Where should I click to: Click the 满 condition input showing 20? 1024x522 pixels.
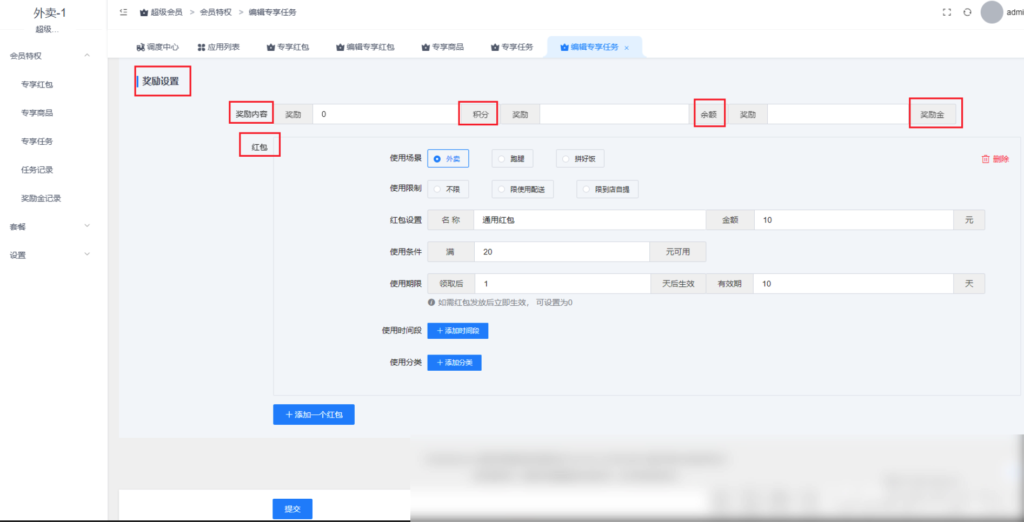[562, 252]
